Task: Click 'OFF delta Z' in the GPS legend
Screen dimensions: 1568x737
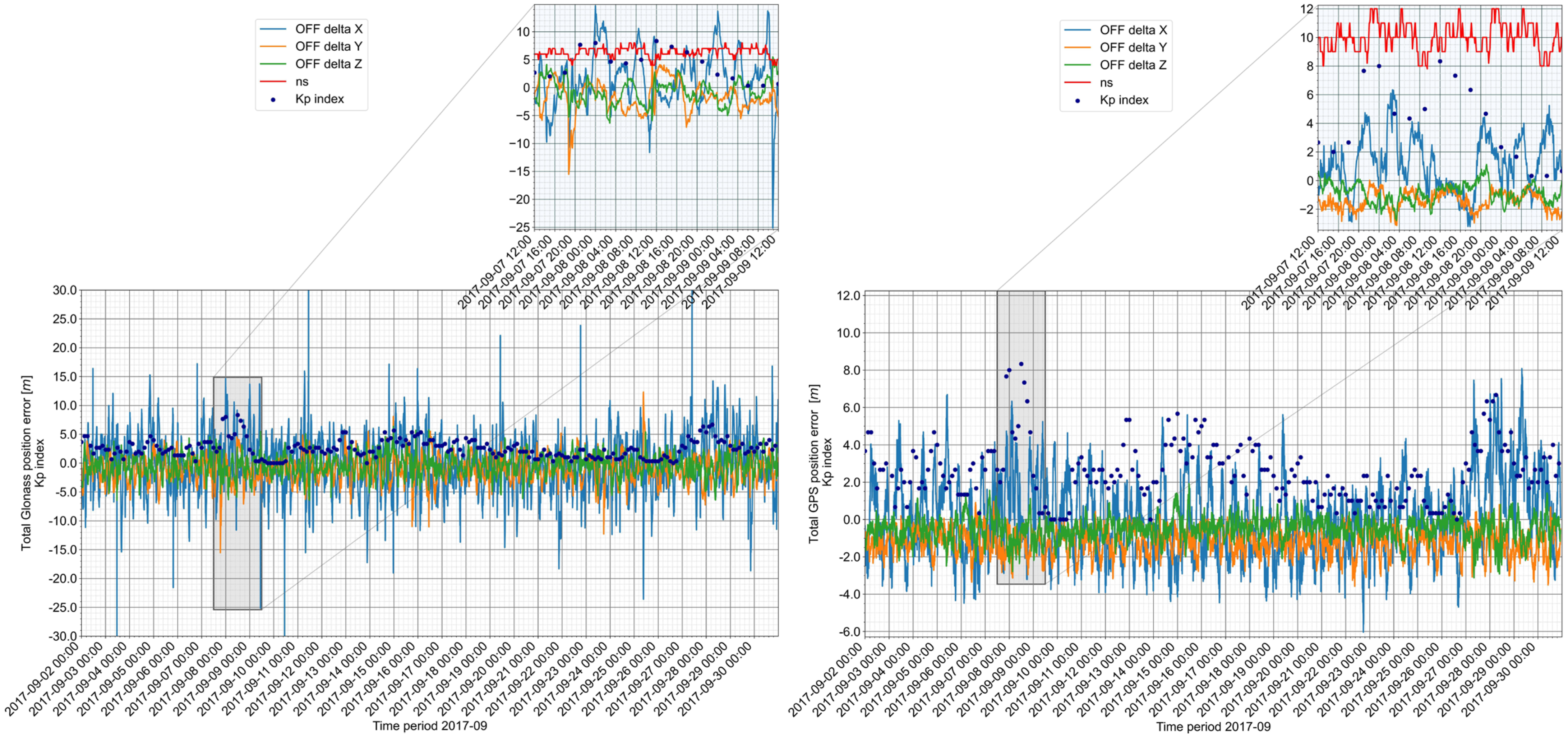Action: pos(1133,65)
